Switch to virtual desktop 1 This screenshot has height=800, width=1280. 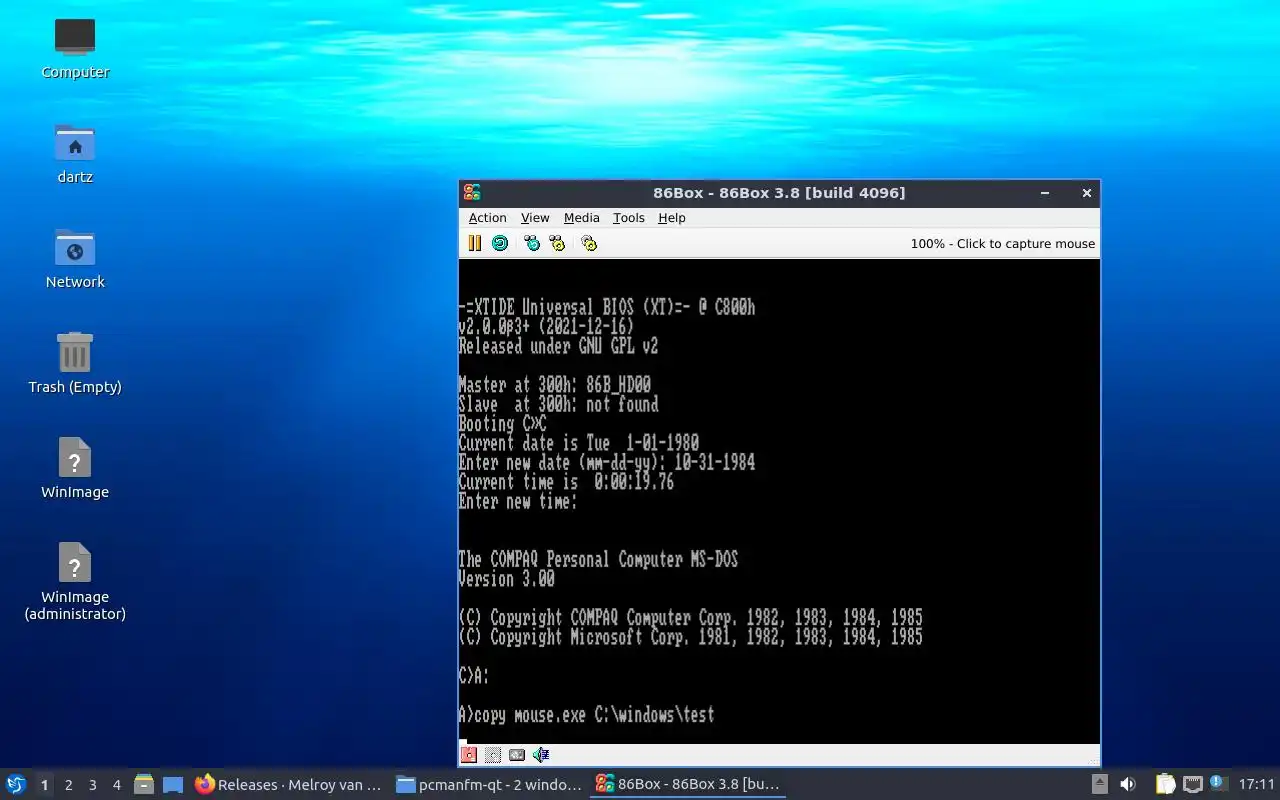(44, 785)
